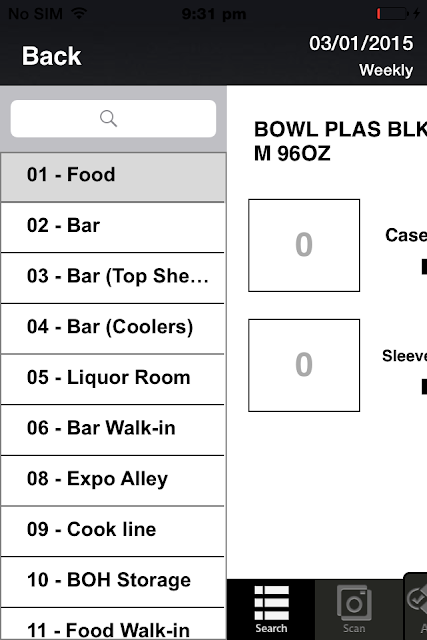Image resolution: width=427 pixels, height=640 pixels.
Task: Select 10 - BOH Storage location
Action: pyautogui.click(x=113, y=581)
